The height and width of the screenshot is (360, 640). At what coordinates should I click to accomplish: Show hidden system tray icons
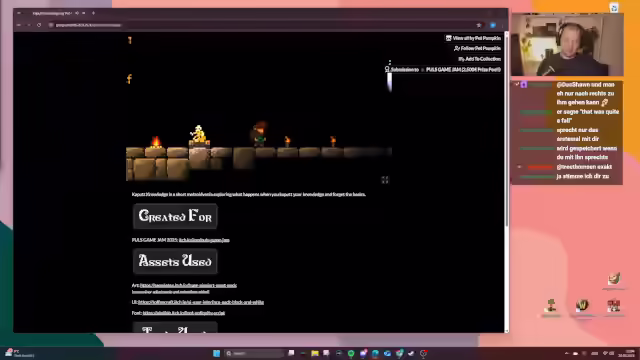pyautogui.click(x=567, y=353)
